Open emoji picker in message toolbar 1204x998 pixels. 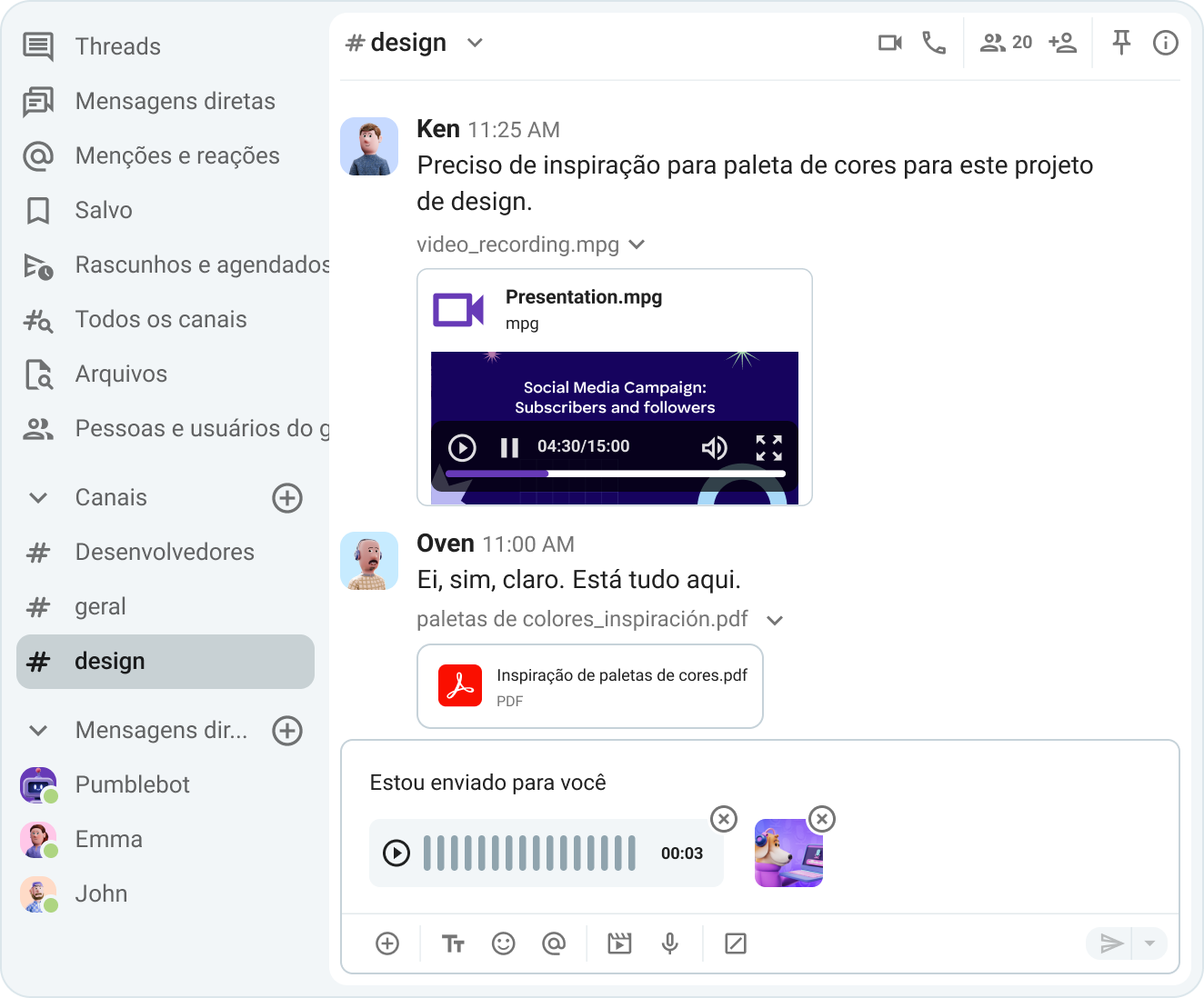tap(503, 943)
